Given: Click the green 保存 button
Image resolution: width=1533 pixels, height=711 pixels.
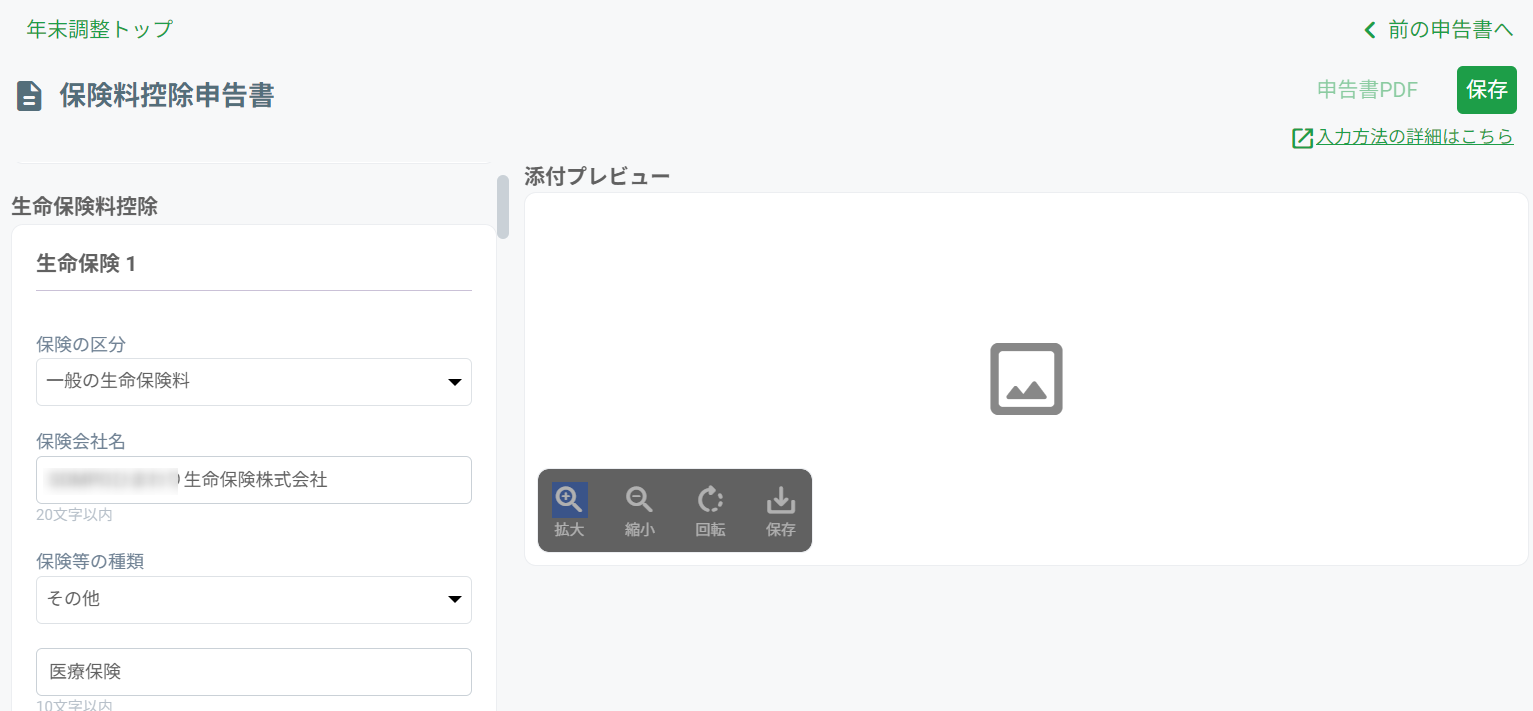Looking at the screenshot, I should (1487, 90).
